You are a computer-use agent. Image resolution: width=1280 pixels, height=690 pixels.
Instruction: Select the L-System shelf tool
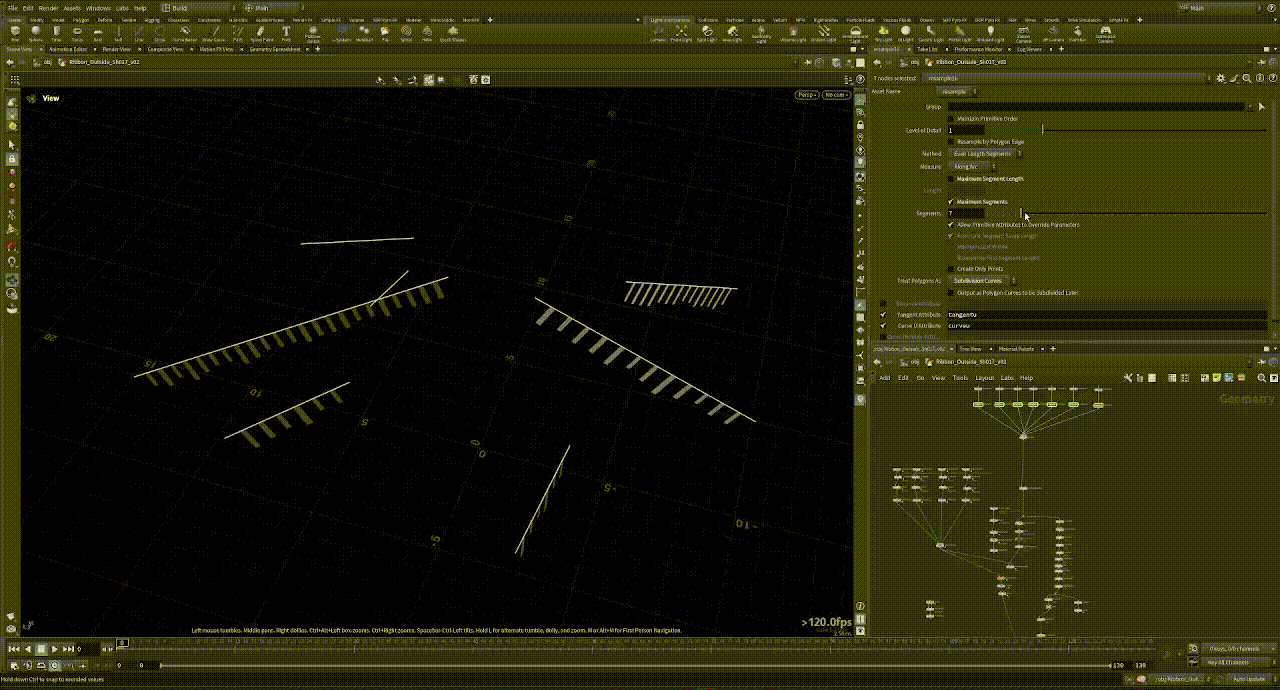pyautogui.click(x=342, y=33)
